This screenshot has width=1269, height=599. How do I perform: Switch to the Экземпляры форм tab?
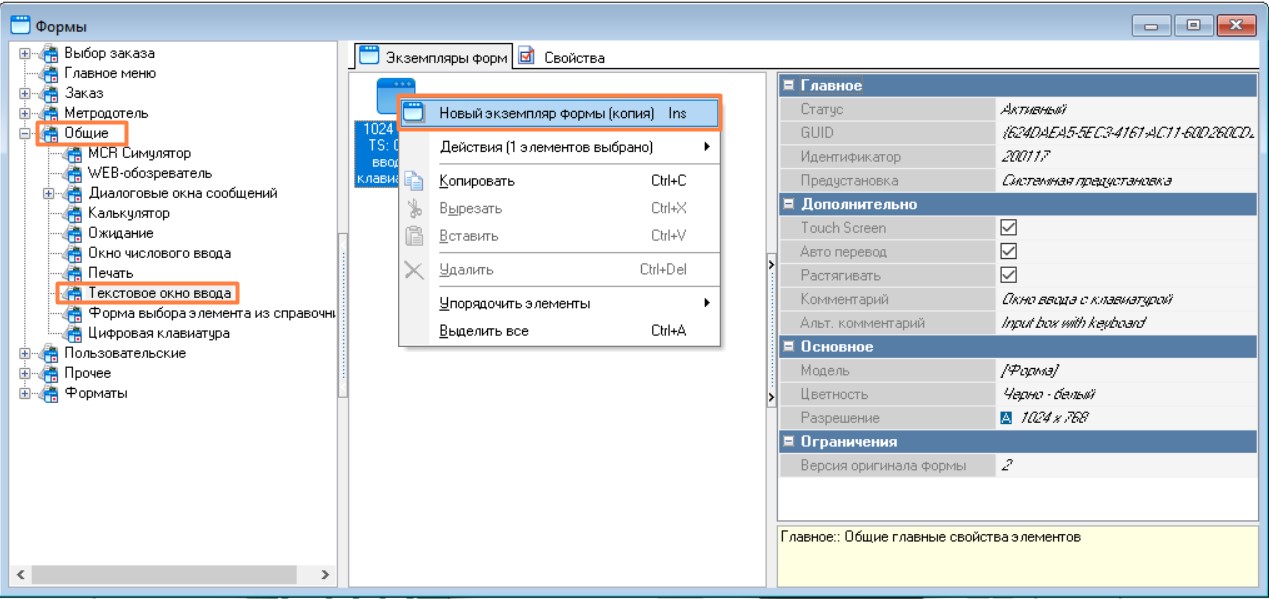click(434, 57)
